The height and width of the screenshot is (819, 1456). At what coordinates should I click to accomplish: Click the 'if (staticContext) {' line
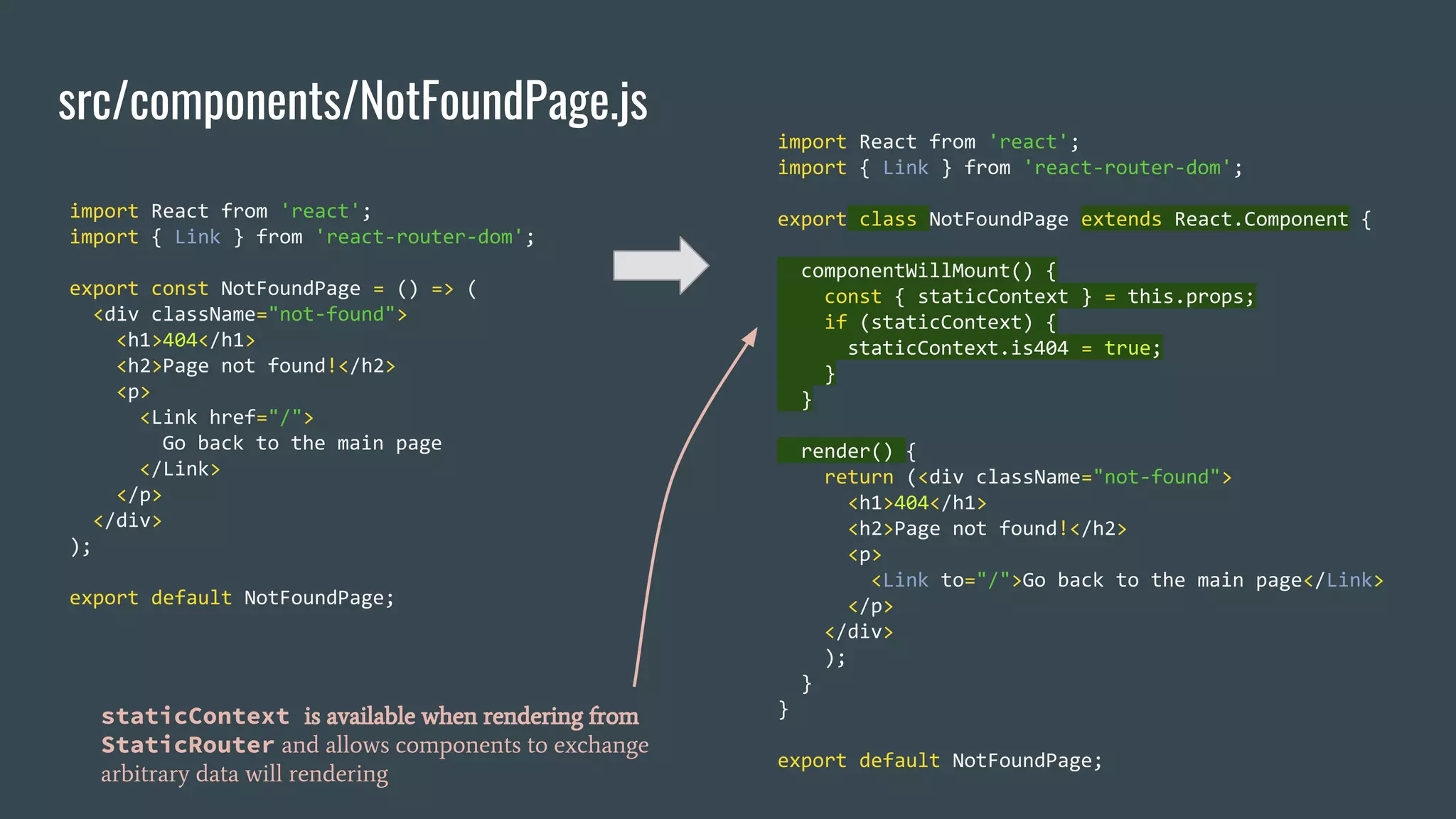940,322
